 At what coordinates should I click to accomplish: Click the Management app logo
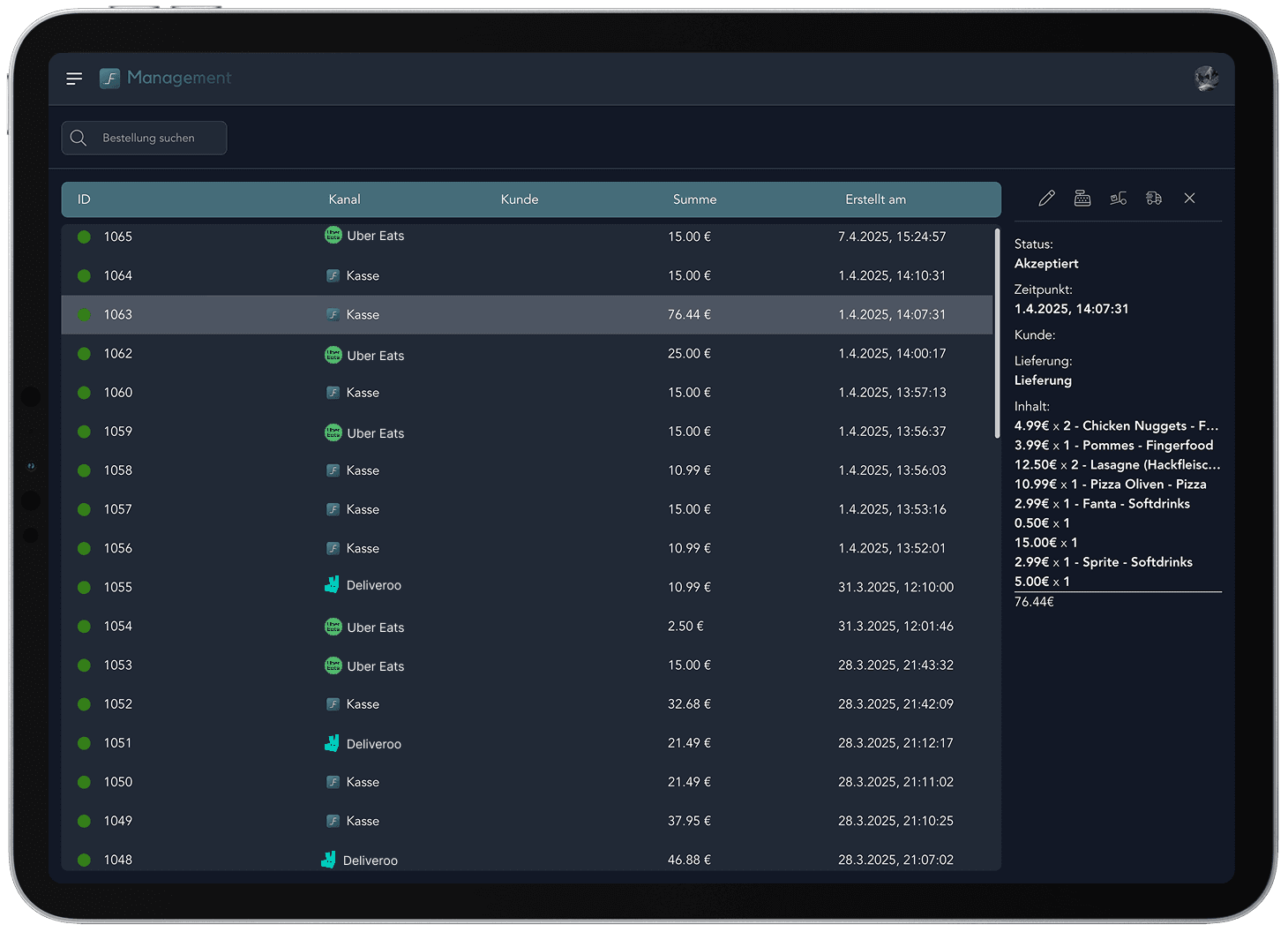click(109, 78)
